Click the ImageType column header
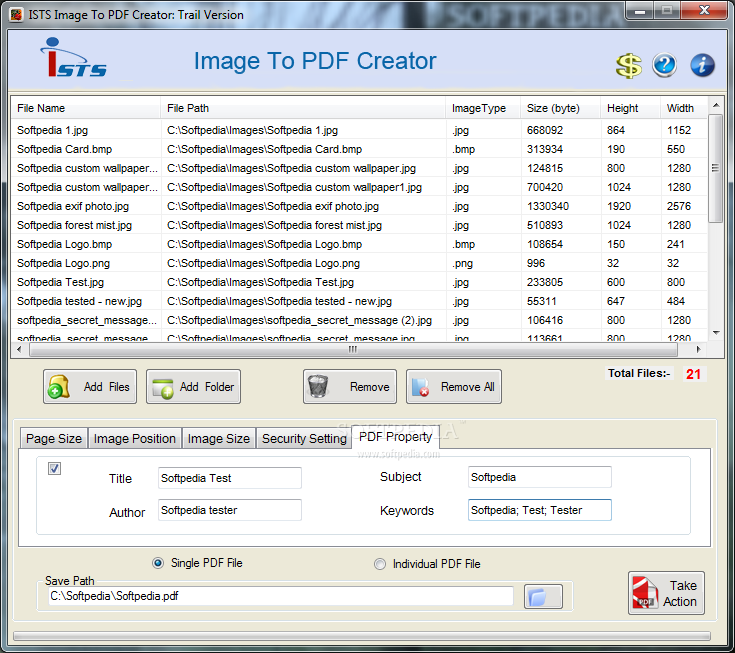735x653 pixels. (x=483, y=108)
